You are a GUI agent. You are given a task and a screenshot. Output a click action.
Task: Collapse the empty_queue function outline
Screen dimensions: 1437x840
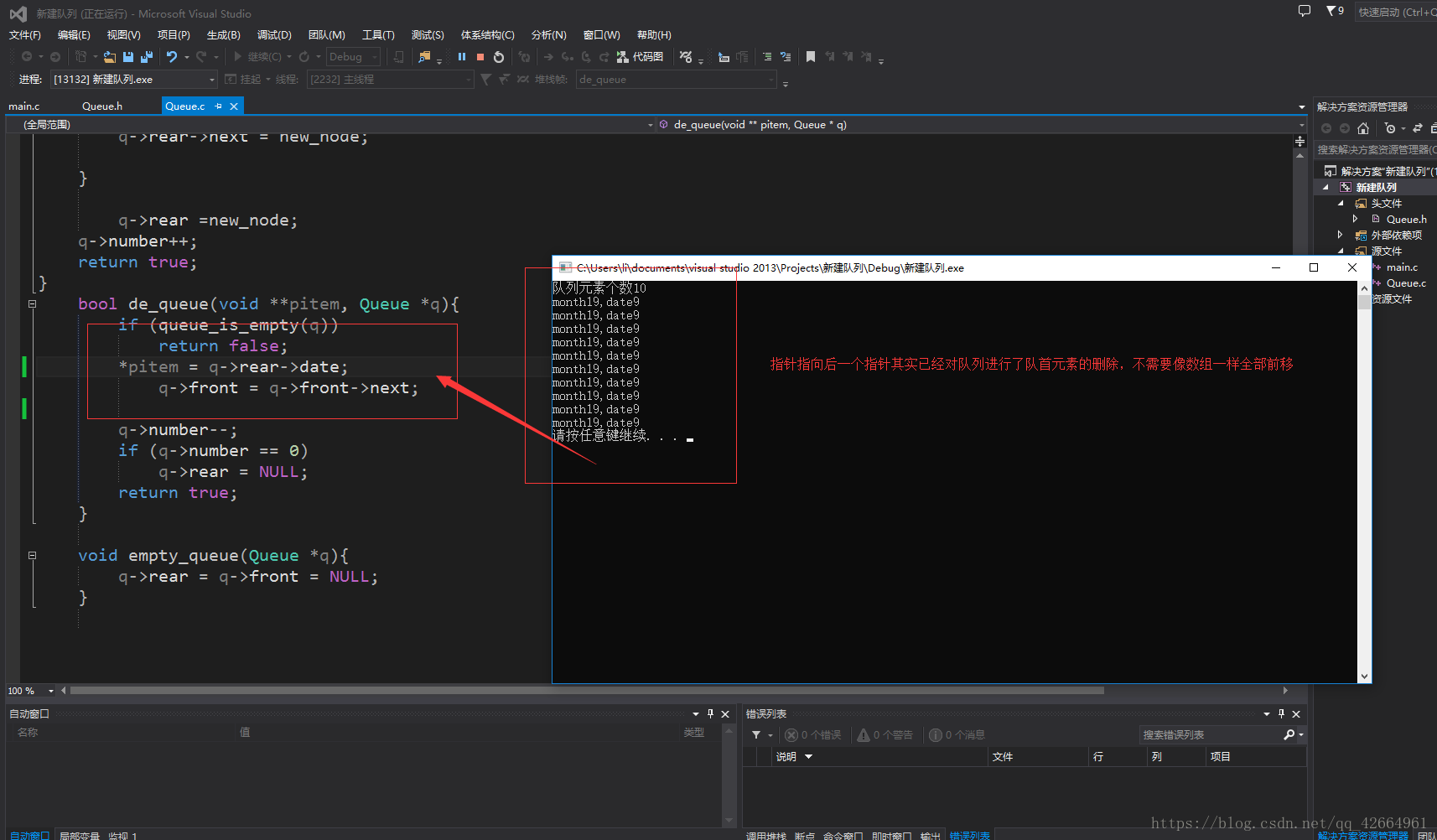[32, 556]
